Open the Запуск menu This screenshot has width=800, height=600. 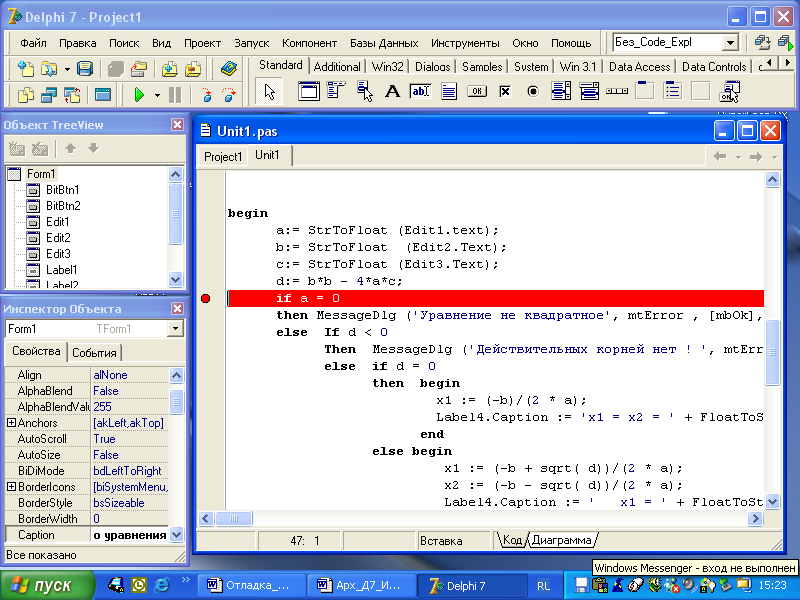(252, 43)
